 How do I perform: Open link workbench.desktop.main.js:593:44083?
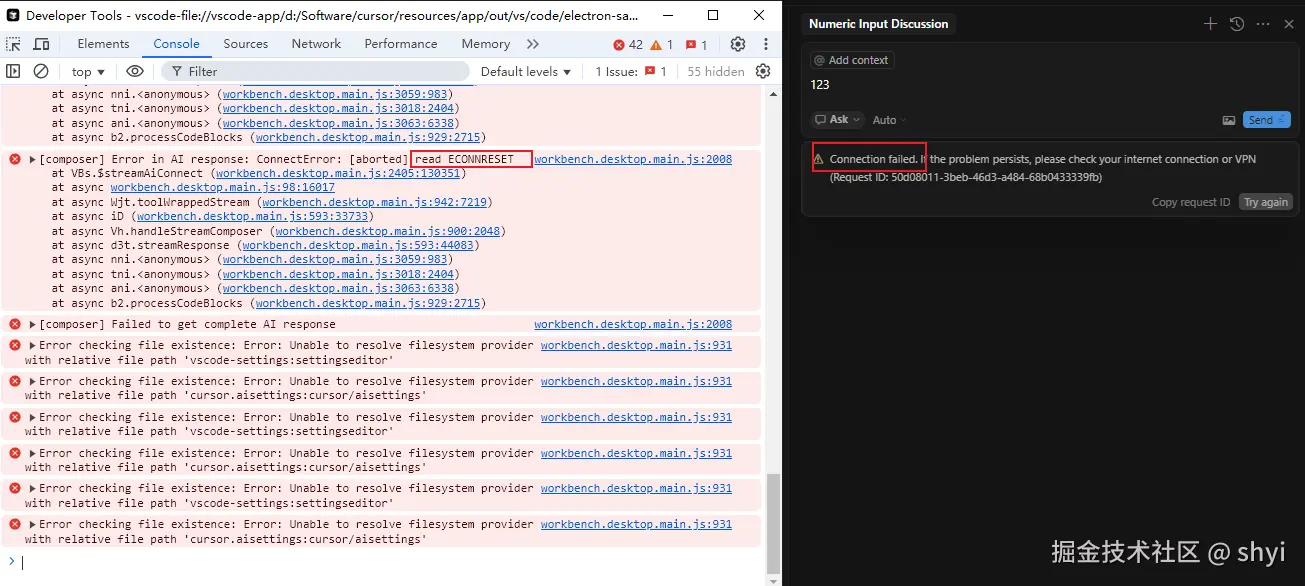coord(358,245)
